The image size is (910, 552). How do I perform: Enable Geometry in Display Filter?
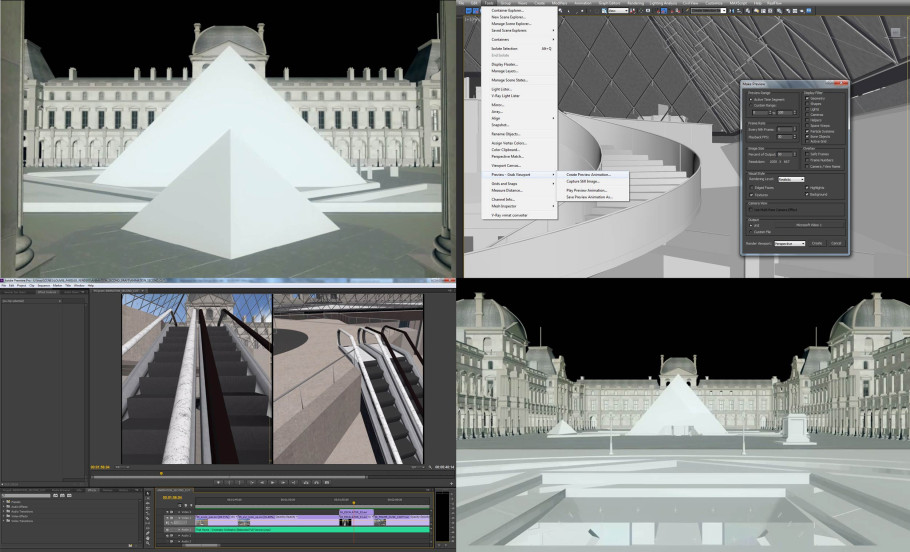[x=807, y=98]
